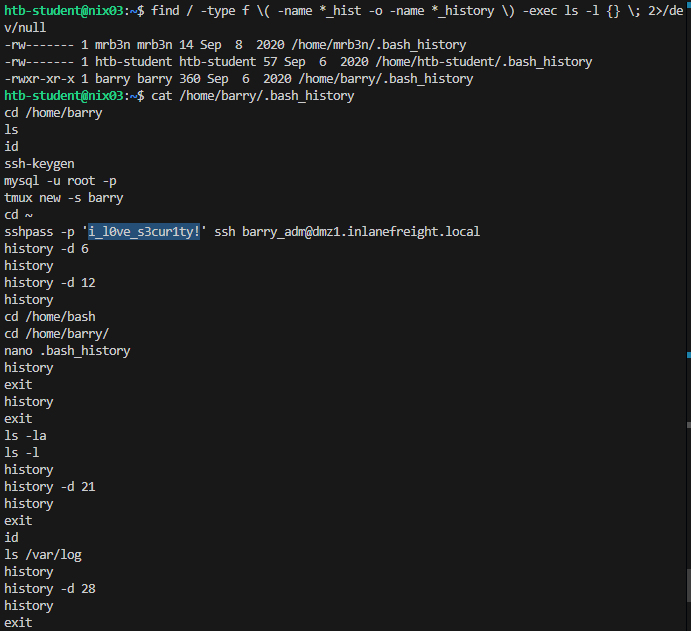Select the history -d 28 line
The width and height of the screenshot is (691, 631).
(50, 589)
